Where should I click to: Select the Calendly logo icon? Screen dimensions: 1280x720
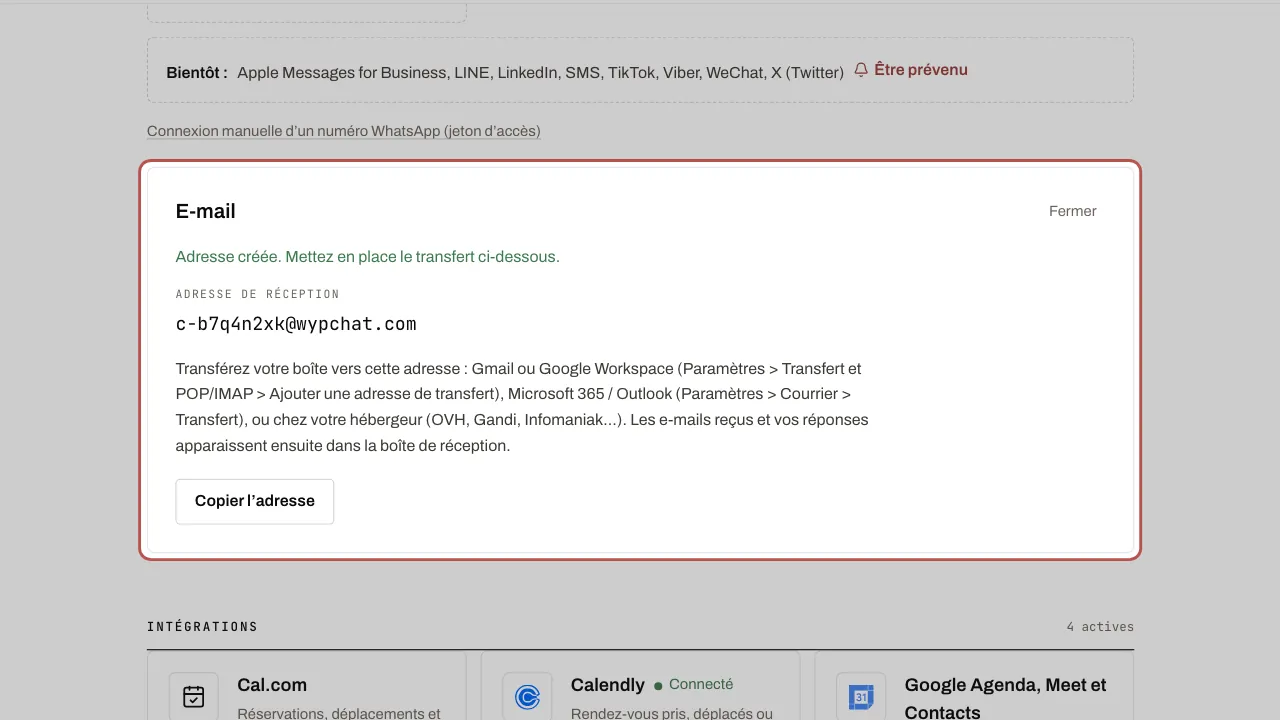coord(527,696)
